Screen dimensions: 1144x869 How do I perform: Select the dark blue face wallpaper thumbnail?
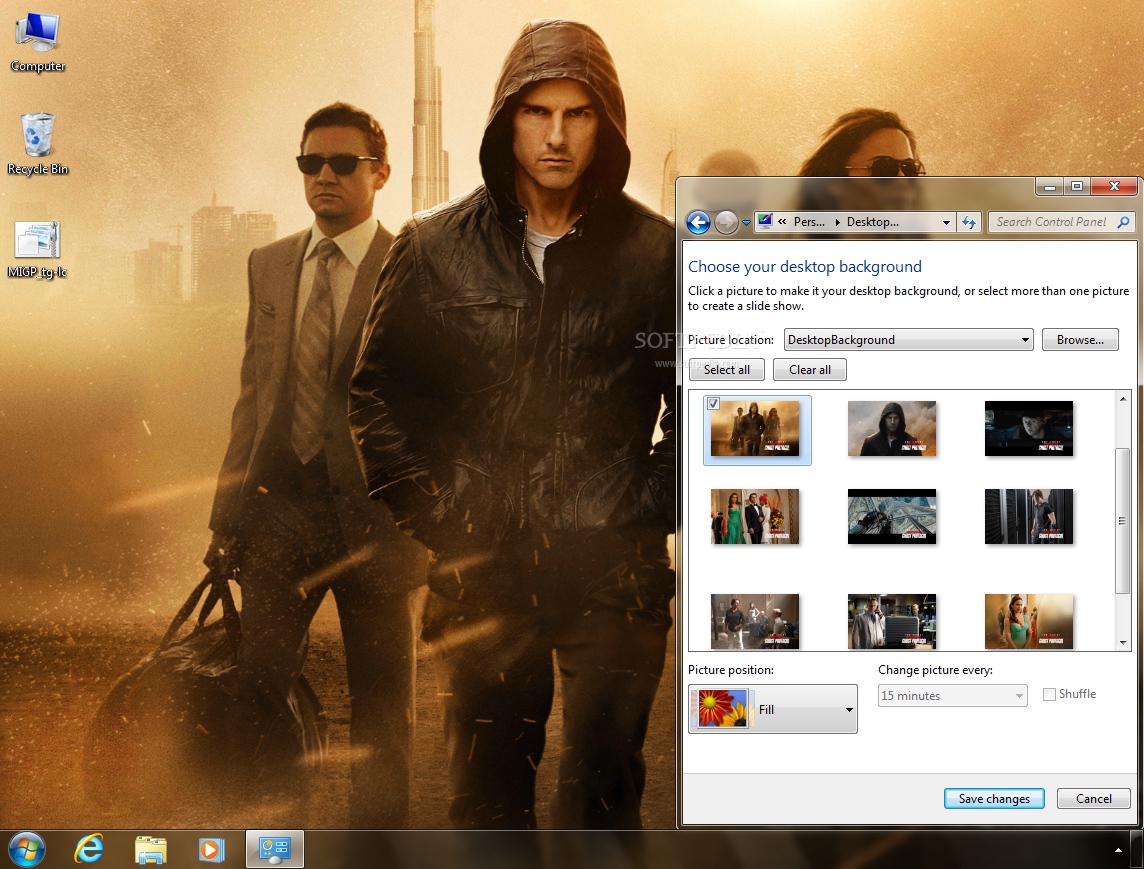click(x=1029, y=429)
